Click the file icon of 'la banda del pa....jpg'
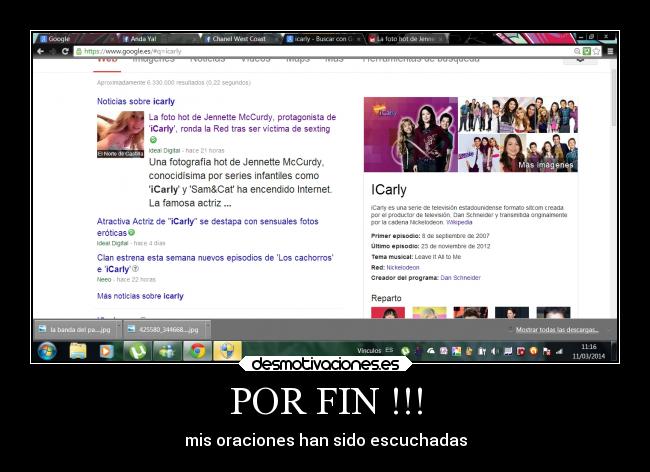The image size is (650, 472). pos(42,329)
